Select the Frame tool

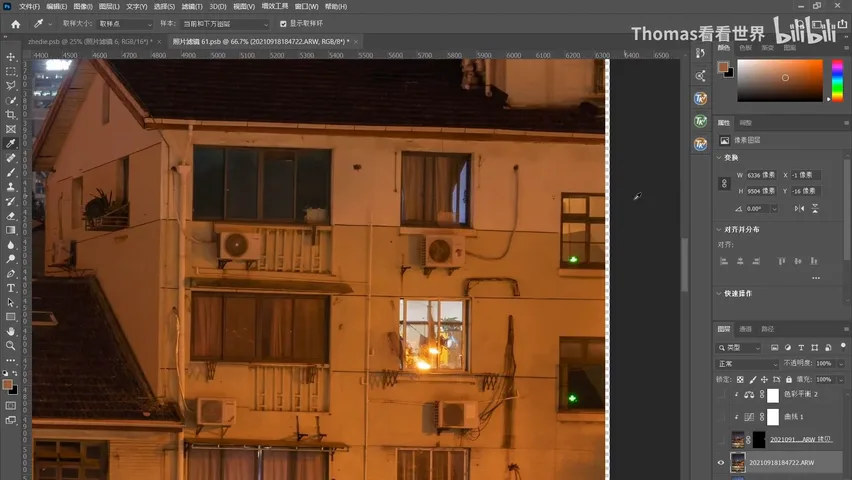[10, 129]
